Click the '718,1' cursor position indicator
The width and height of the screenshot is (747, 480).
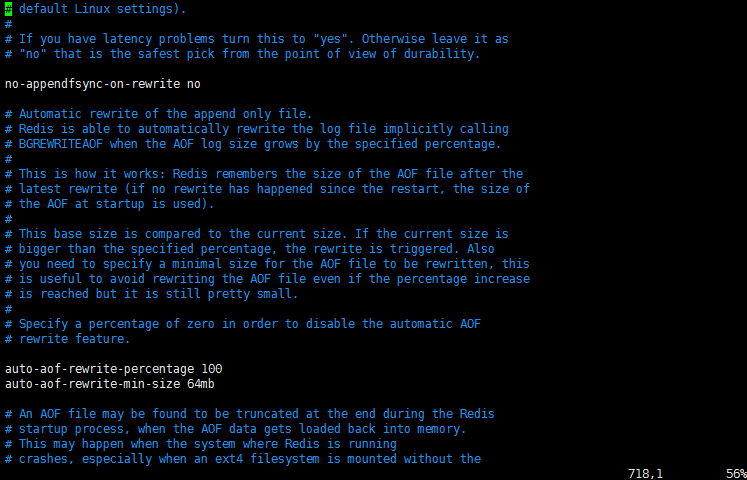pyautogui.click(x=645, y=473)
